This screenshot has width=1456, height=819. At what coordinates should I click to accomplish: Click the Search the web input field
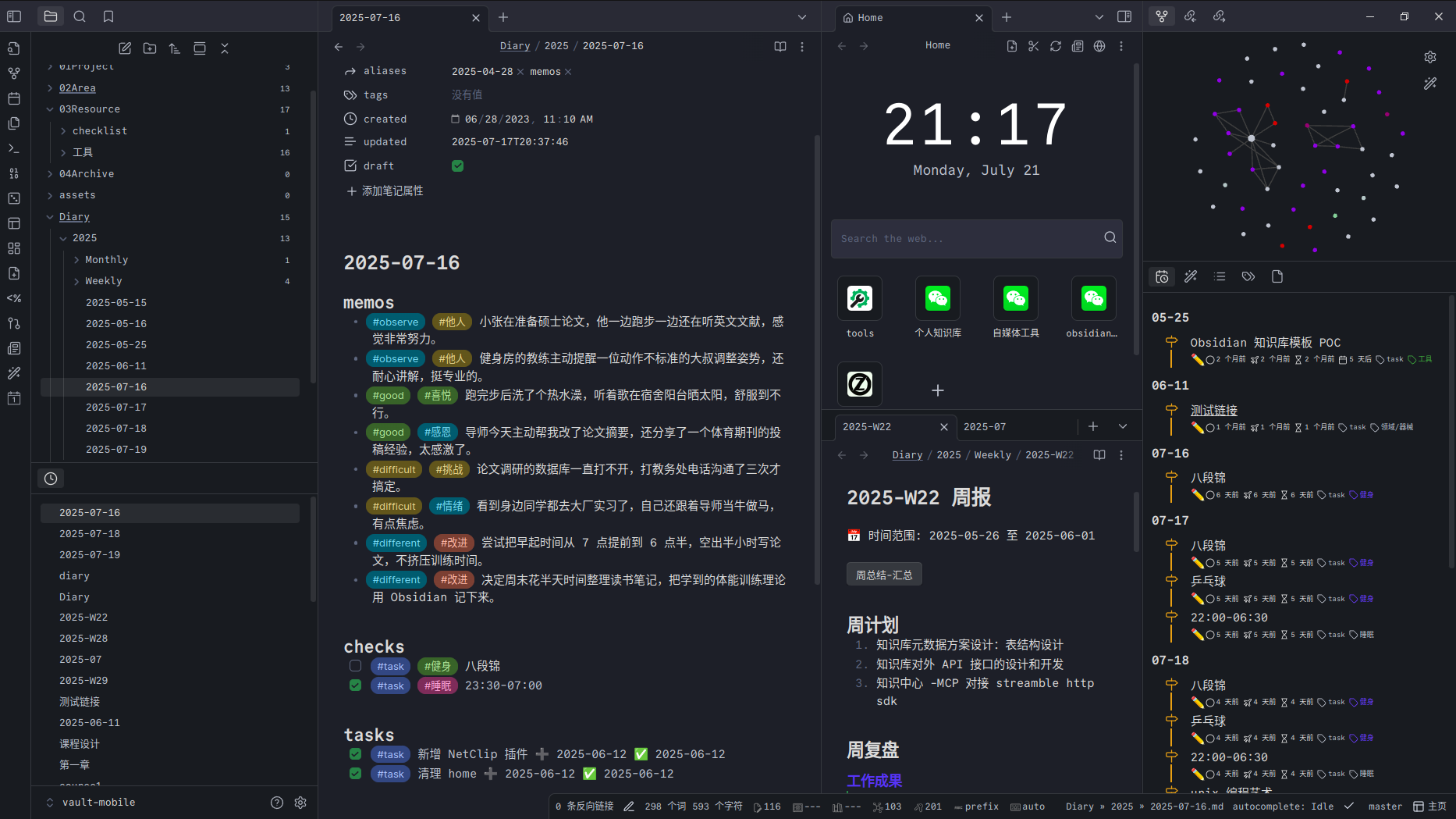tap(966, 239)
